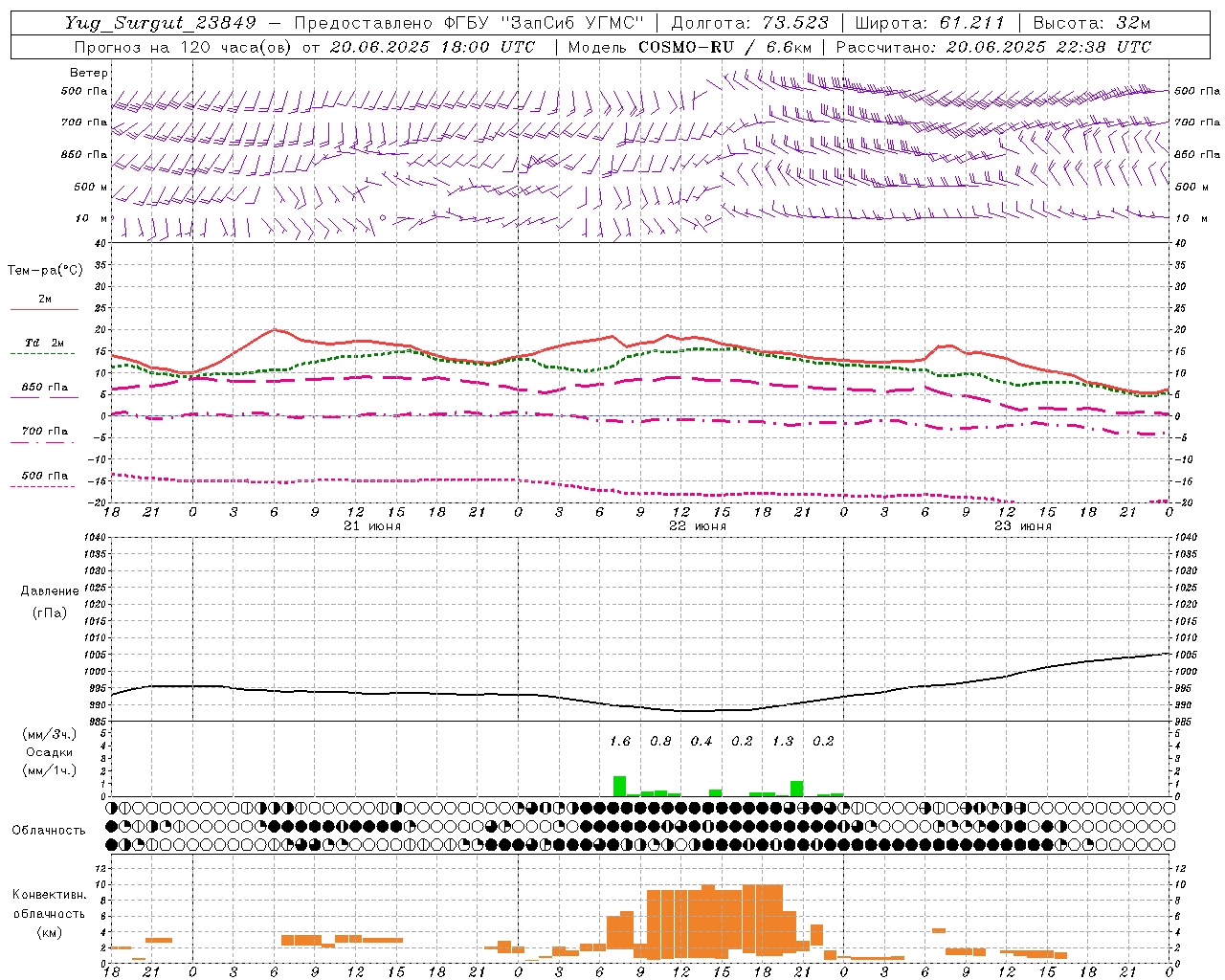Click the Осадки panel title
Screen dimensions: 1225x980
click(50, 752)
